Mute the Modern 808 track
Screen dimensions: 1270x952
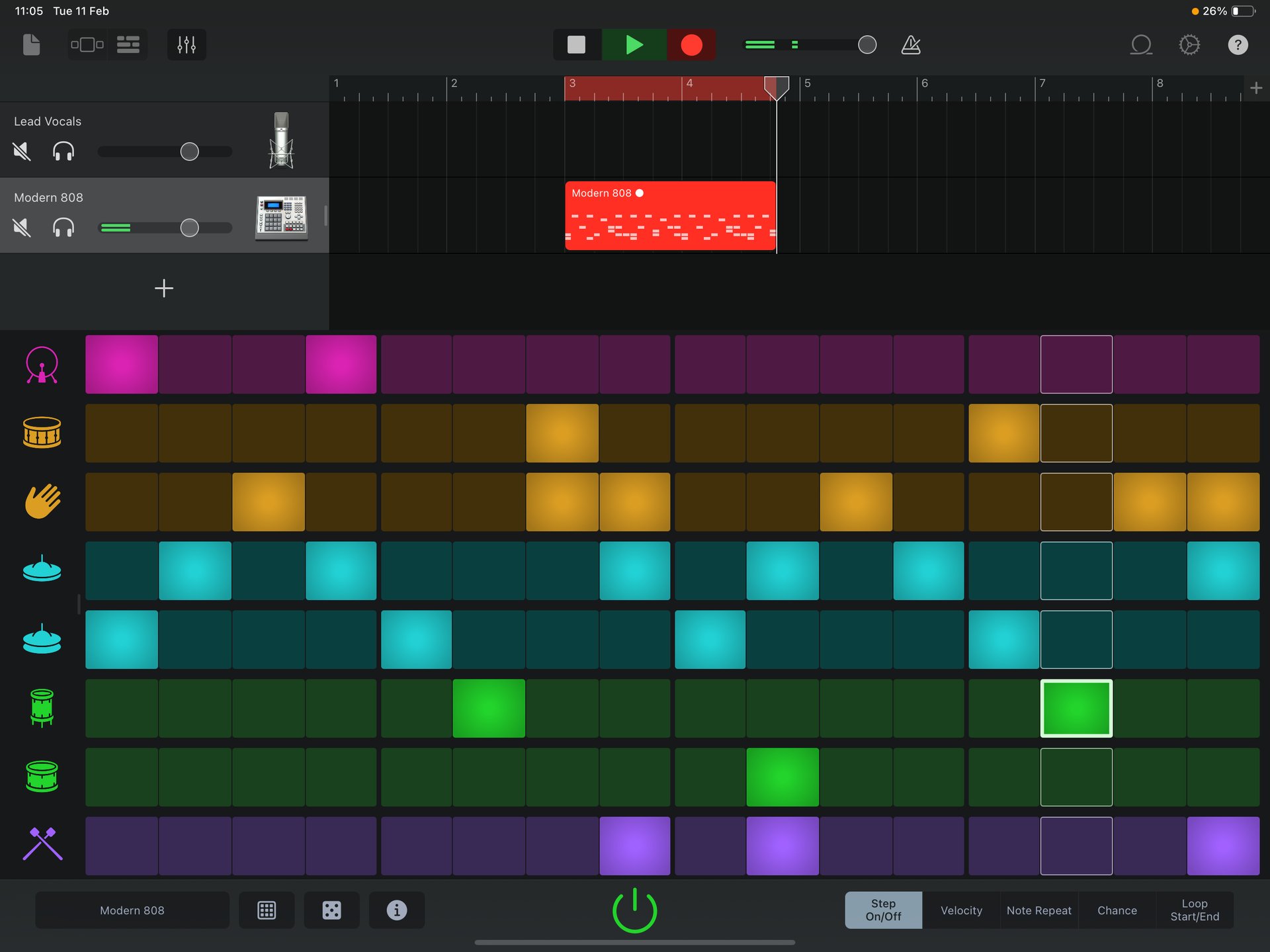point(22,228)
